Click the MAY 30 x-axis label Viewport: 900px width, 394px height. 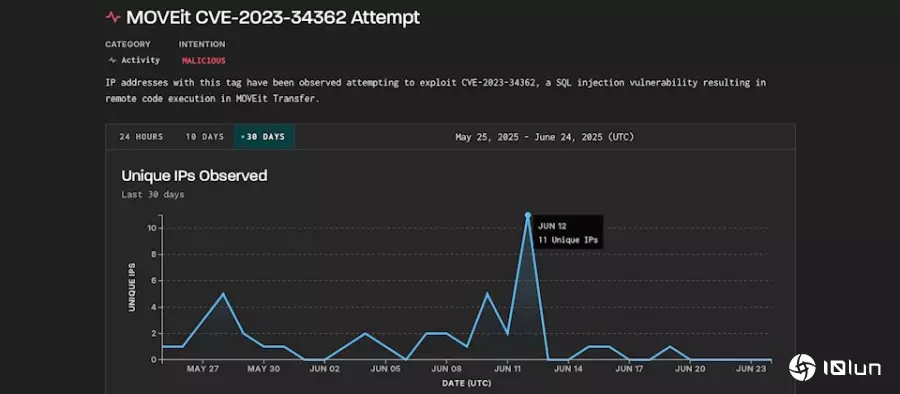(x=263, y=369)
